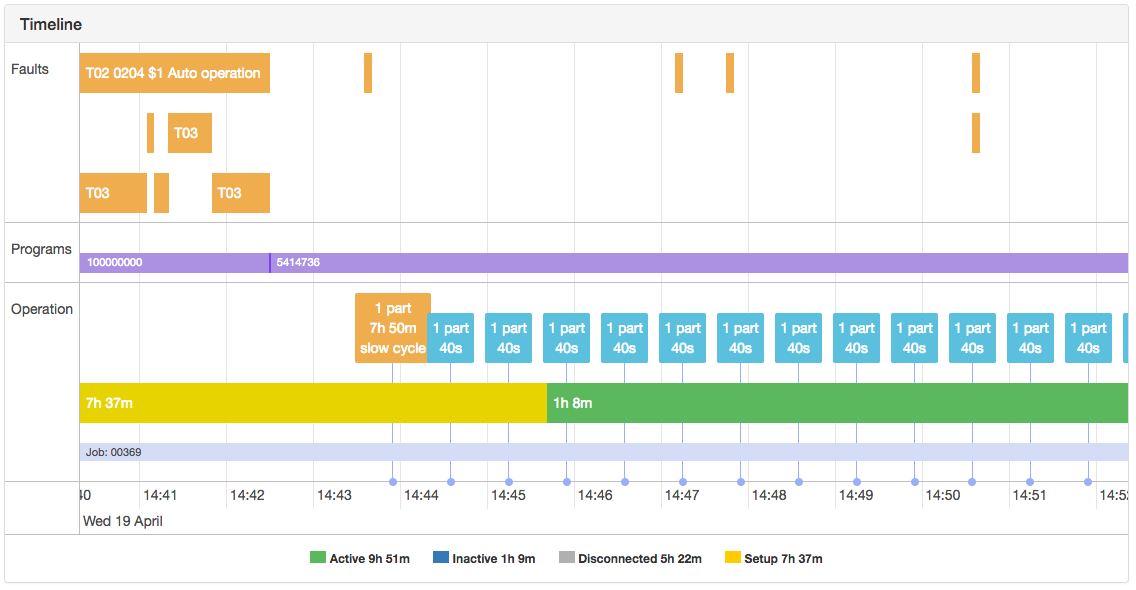The height and width of the screenshot is (590, 1136).
Task: Click the yellow 7h 37m Setup bar
Action: [300, 403]
